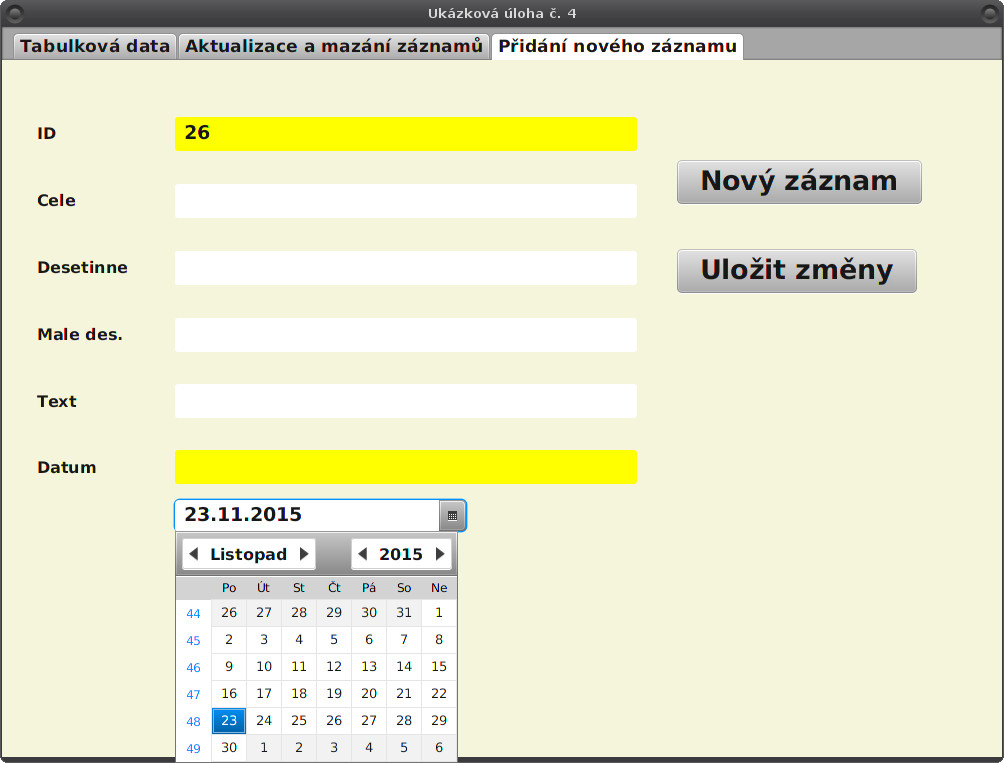1004x763 pixels.
Task: Select the highlighted day 23 in the calendar
Action: 228,720
